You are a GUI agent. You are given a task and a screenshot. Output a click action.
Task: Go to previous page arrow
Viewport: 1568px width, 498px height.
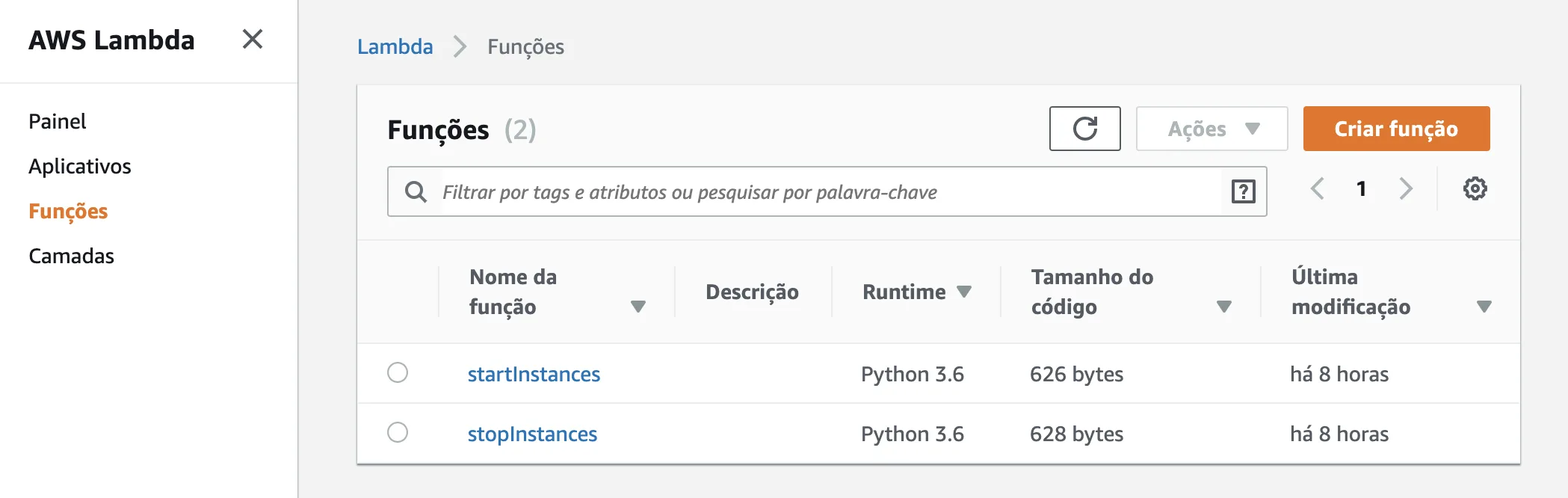tap(1318, 188)
